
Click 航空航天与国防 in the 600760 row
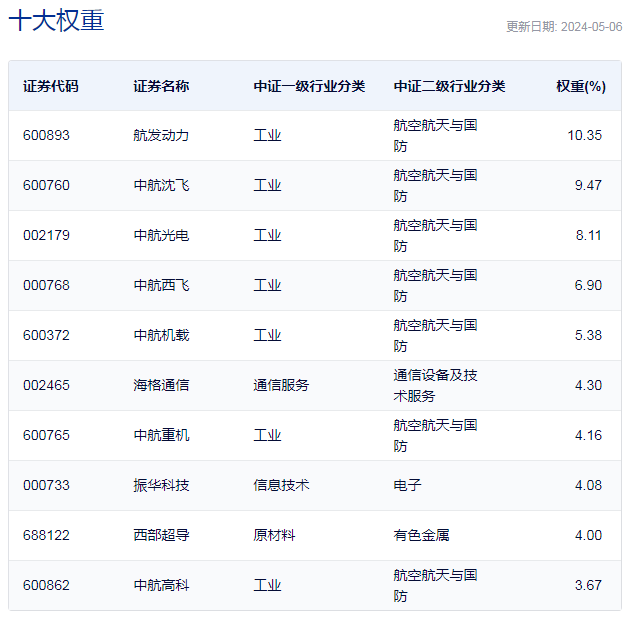point(435,186)
